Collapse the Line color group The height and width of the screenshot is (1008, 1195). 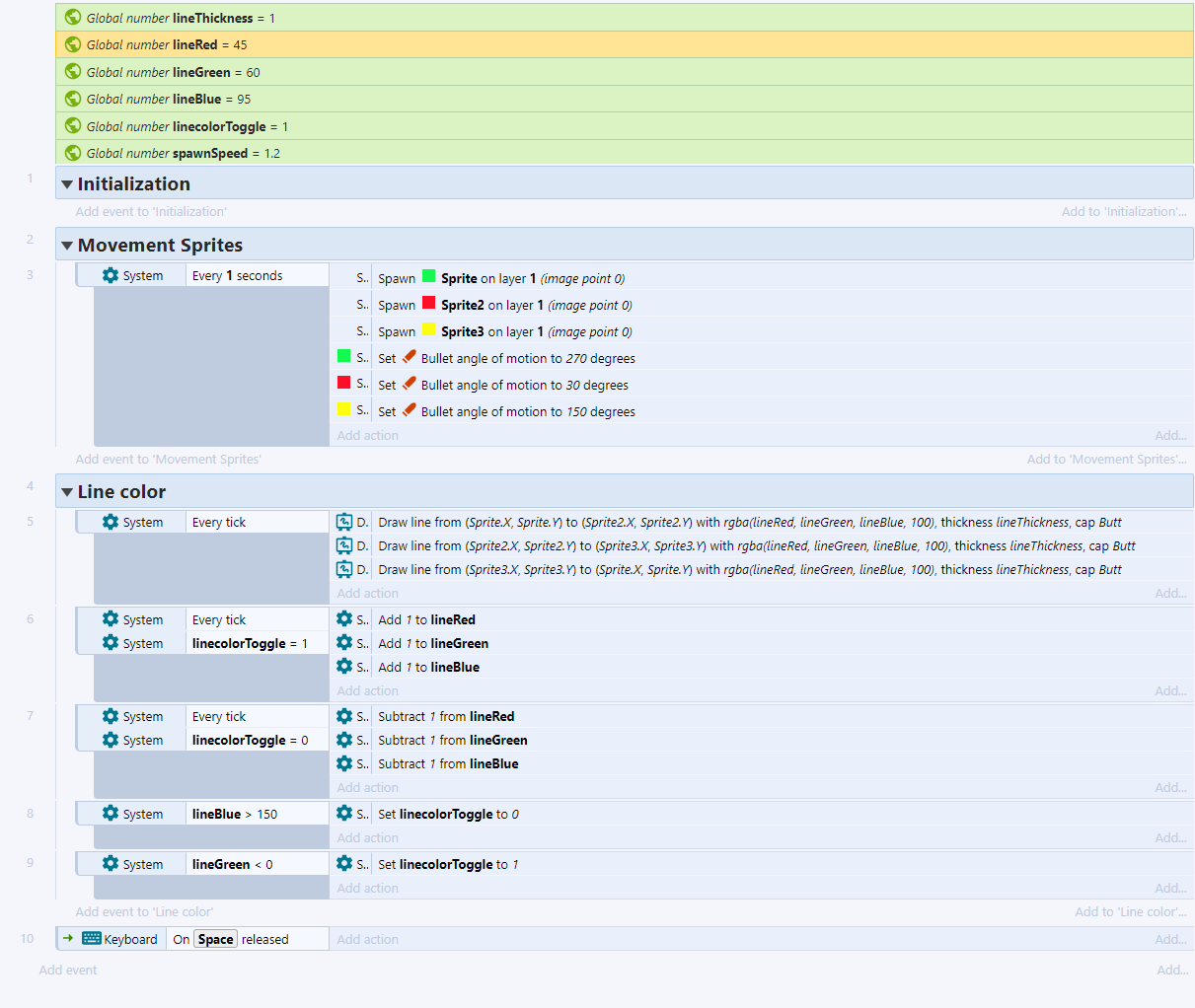pyautogui.click(x=67, y=492)
